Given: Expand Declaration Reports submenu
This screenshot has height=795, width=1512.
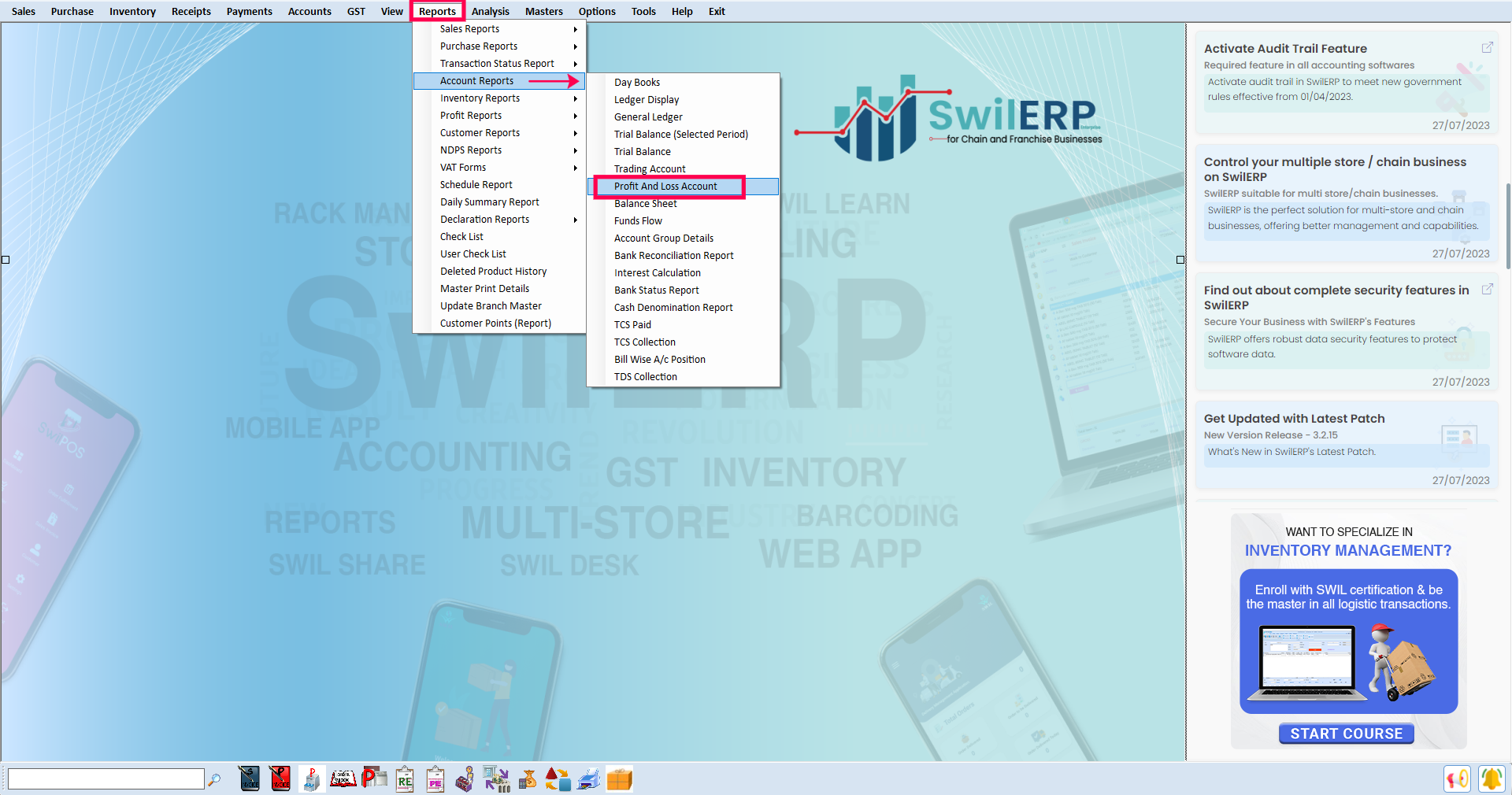Looking at the screenshot, I should pyautogui.click(x=499, y=220).
